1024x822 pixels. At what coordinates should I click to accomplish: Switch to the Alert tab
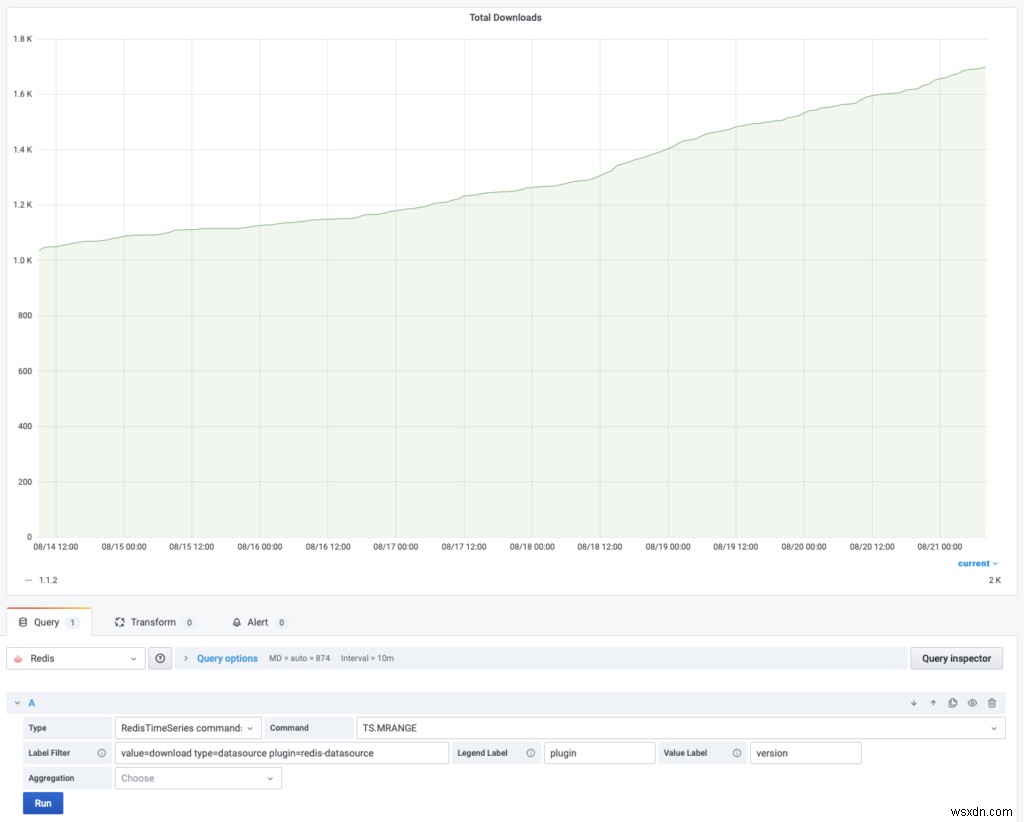(258, 621)
